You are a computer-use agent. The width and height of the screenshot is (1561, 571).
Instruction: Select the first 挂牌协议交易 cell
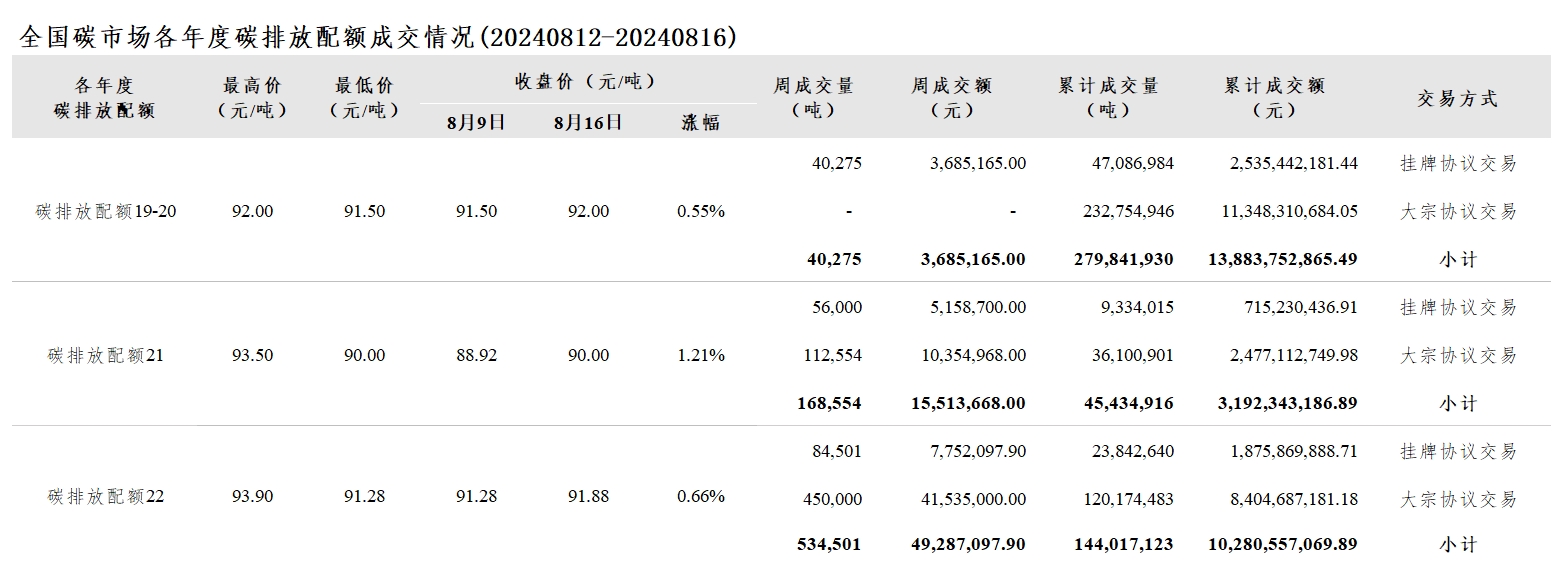(1458, 163)
